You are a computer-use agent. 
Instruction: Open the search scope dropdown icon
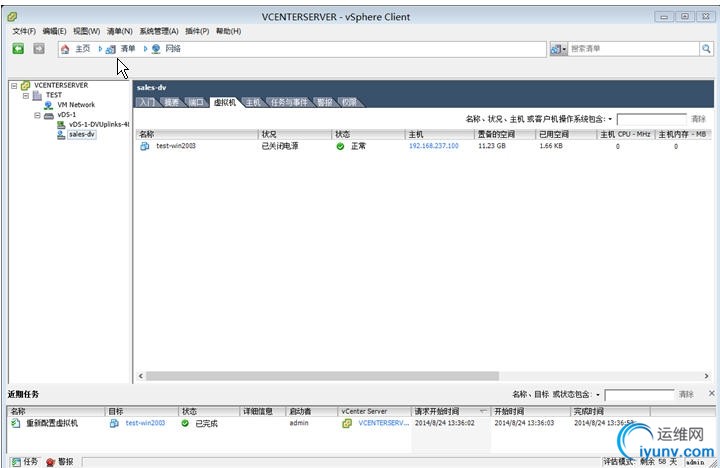click(x=558, y=49)
